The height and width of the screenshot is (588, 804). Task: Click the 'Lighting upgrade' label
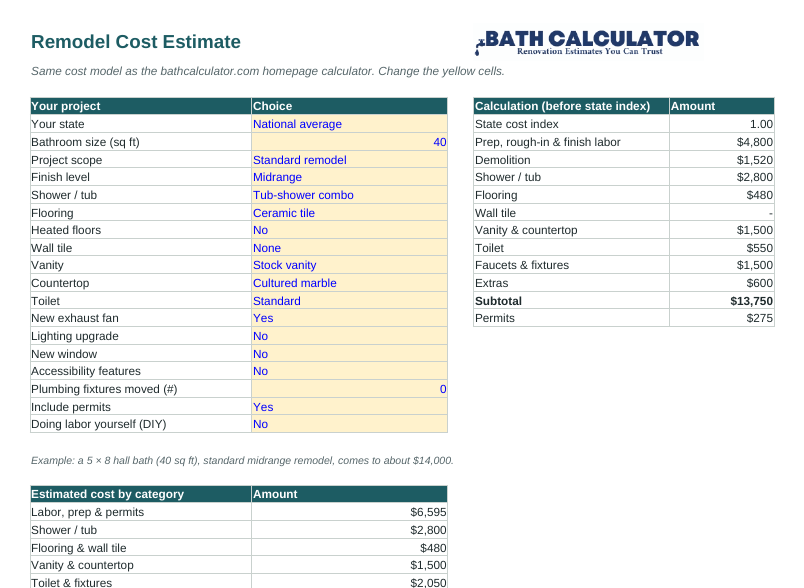pos(75,336)
